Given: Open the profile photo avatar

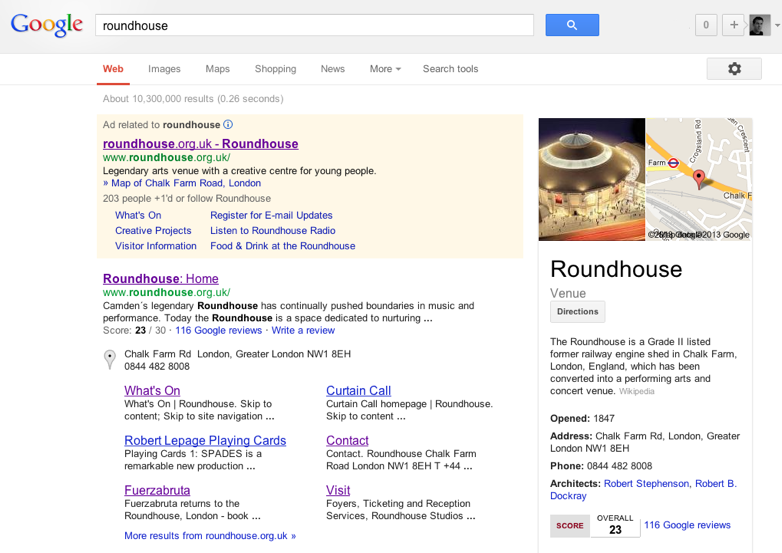Looking at the screenshot, I should 760,25.
